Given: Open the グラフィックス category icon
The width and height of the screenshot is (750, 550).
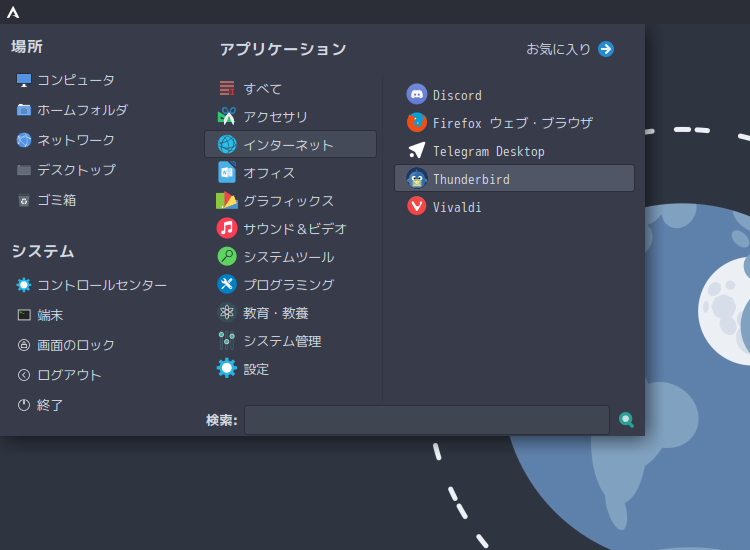Looking at the screenshot, I should click(x=227, y=200).
